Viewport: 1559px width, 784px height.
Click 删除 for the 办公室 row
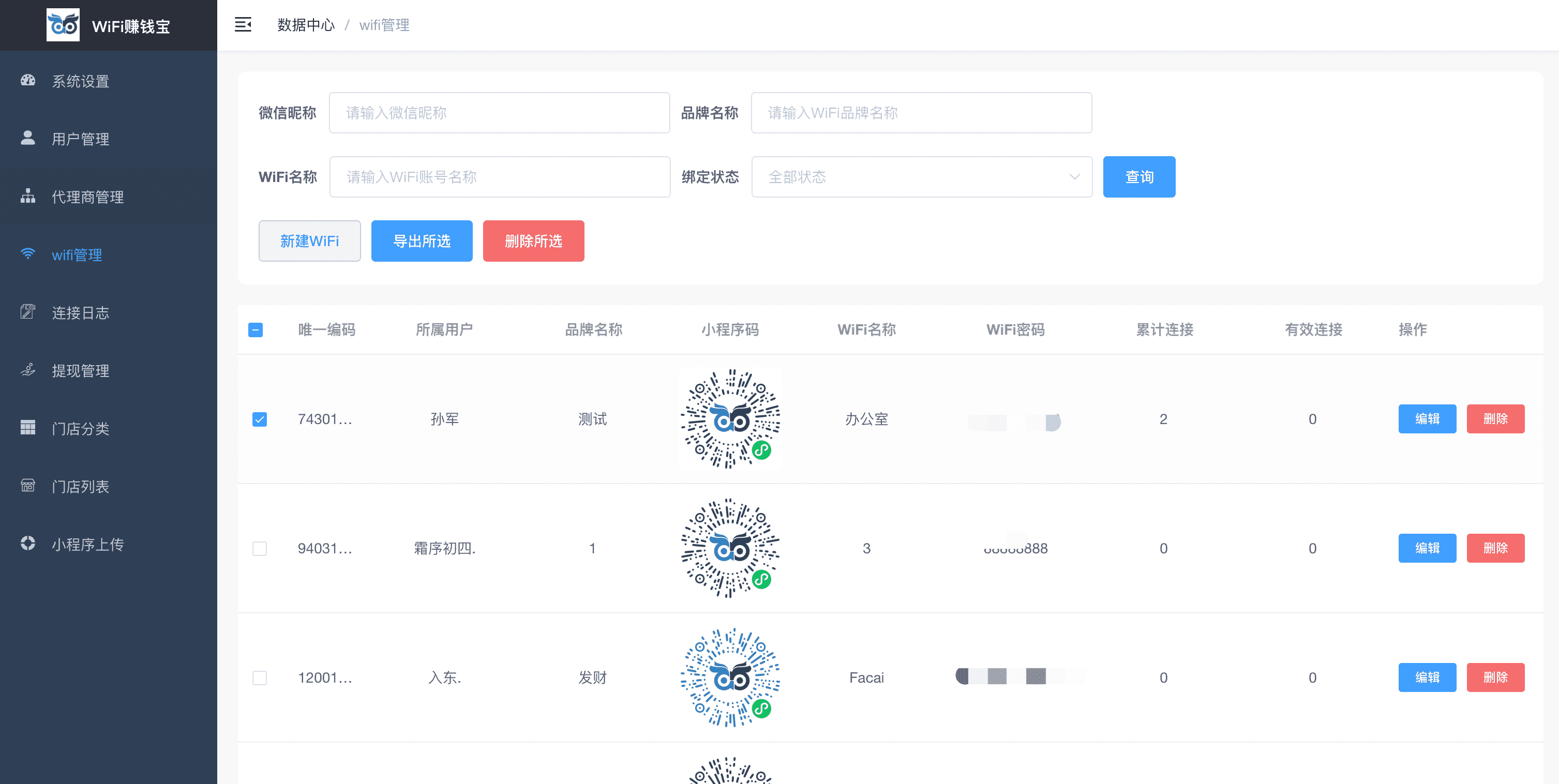(1495, 418)
